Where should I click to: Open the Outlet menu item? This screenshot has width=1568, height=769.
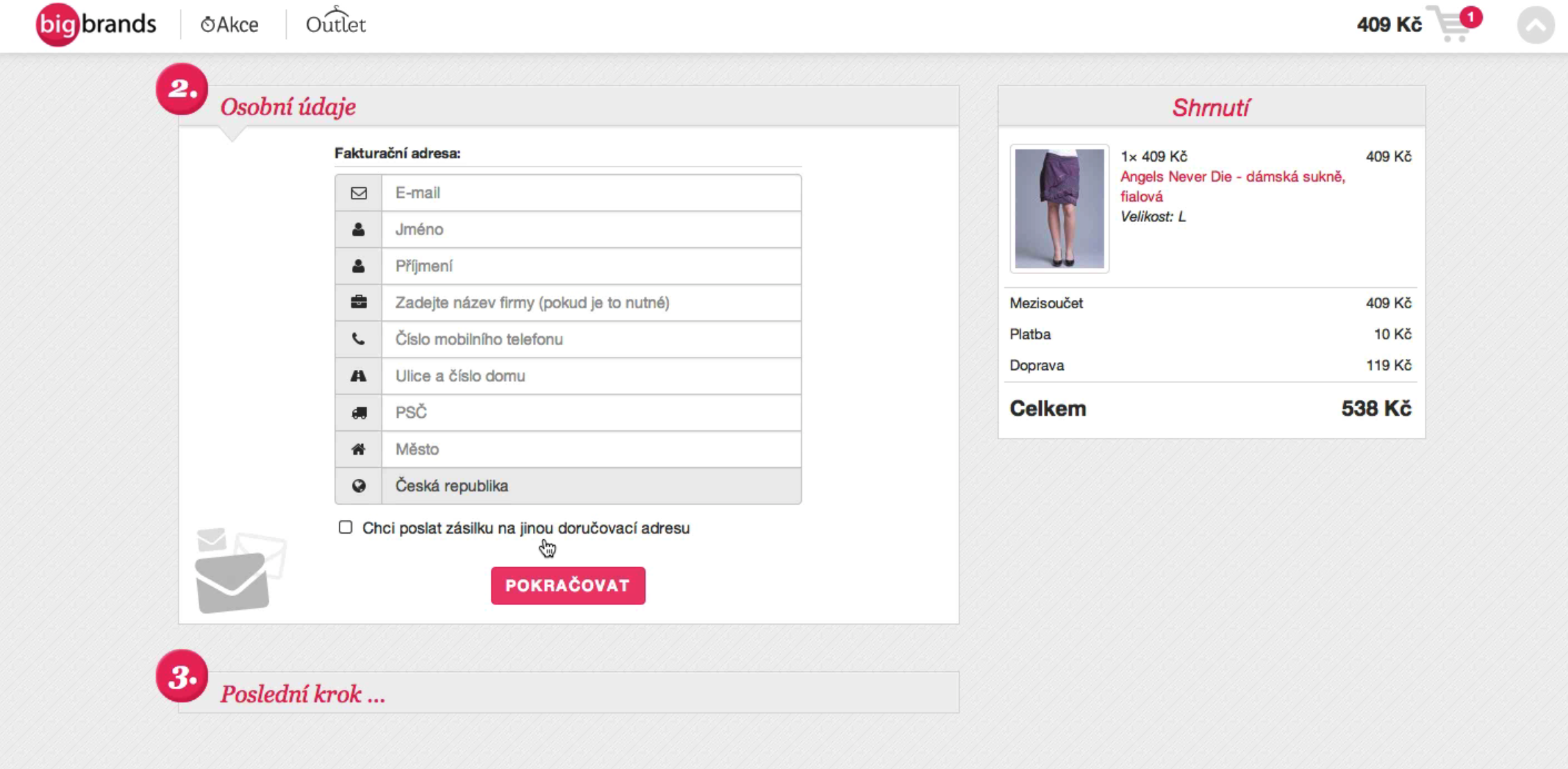click(x=335, y=22)
